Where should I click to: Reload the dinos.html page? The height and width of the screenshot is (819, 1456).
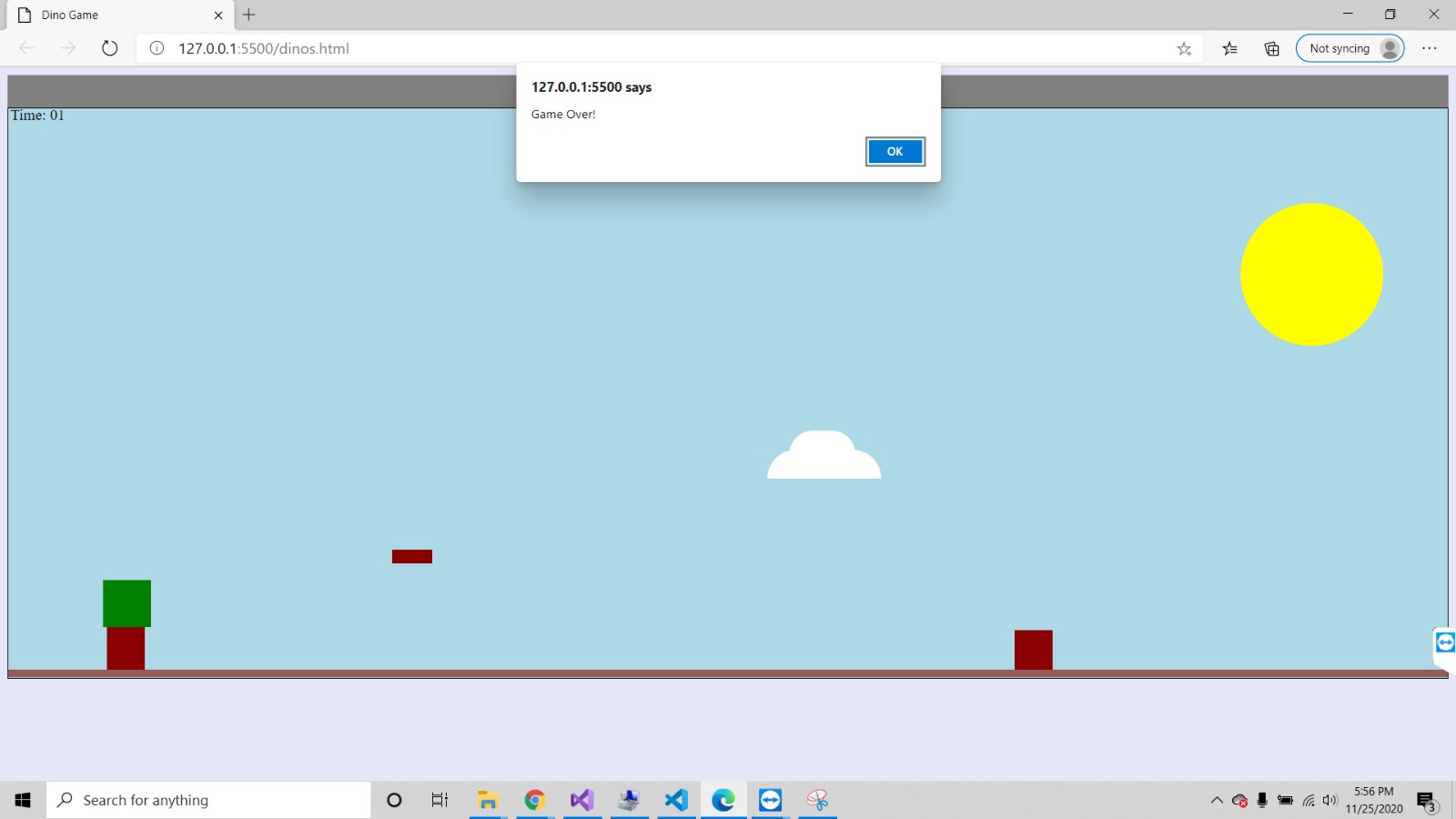110,48
